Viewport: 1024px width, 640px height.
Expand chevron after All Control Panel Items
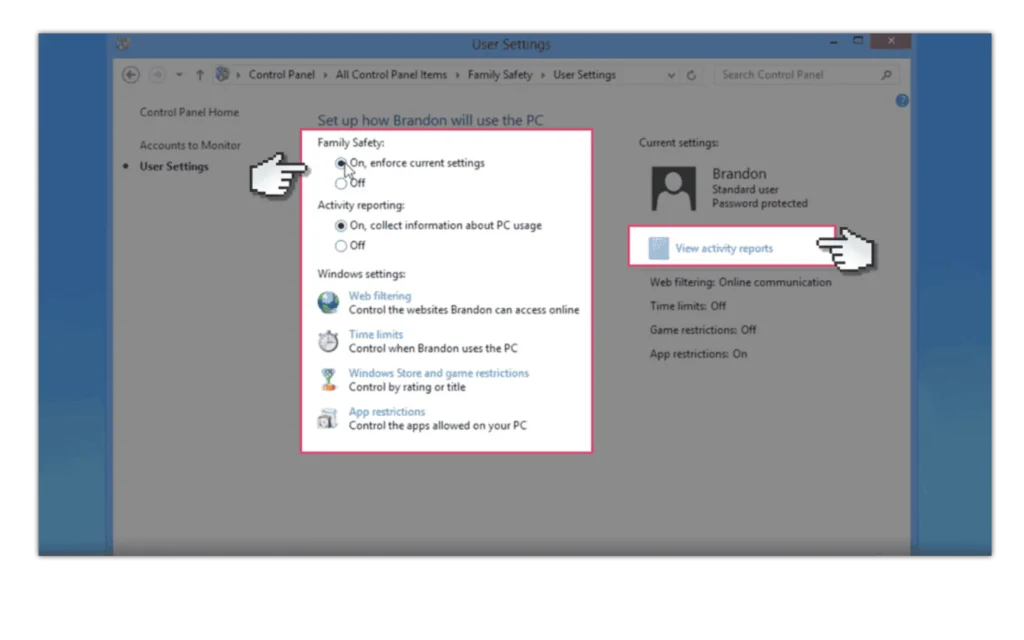pos(457,75)
